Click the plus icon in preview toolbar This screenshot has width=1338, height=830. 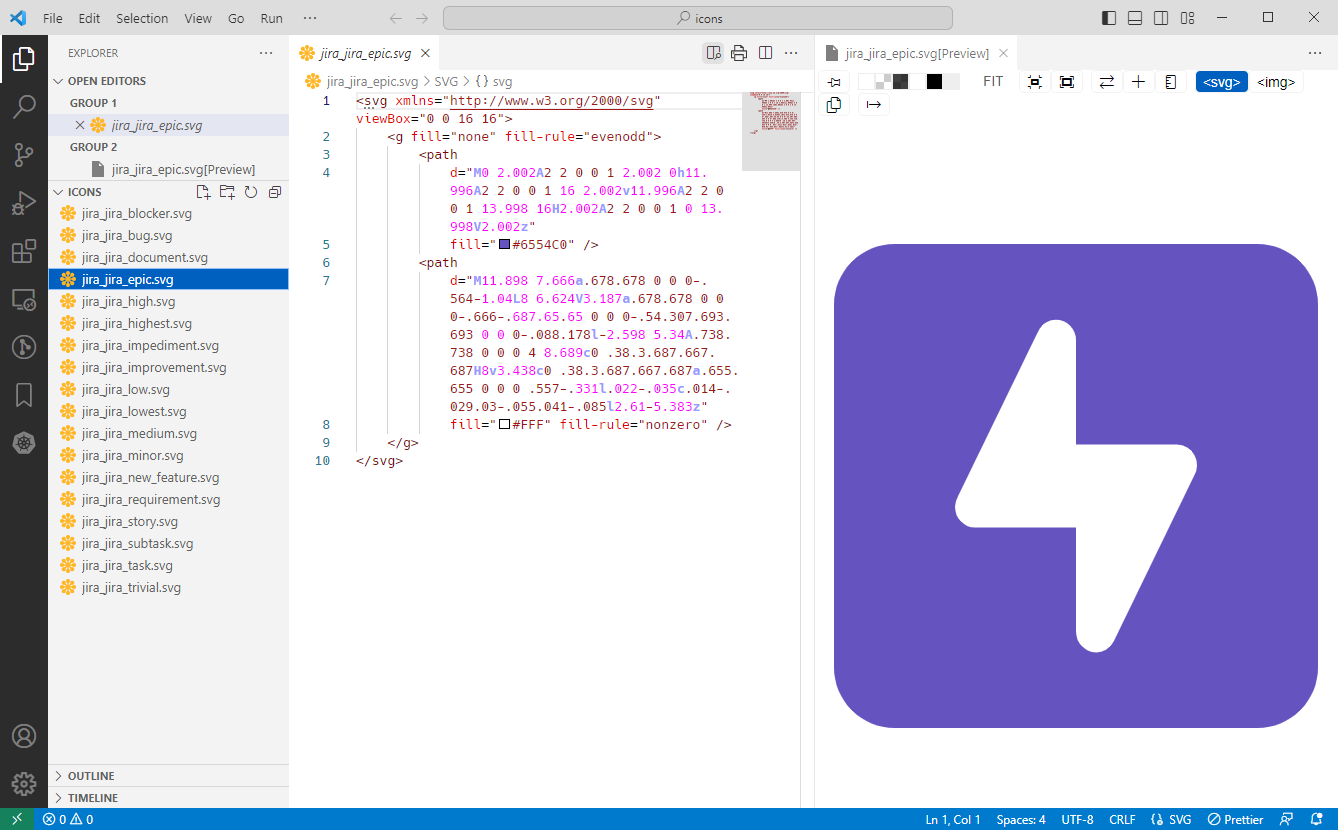tap(1138, 82)
